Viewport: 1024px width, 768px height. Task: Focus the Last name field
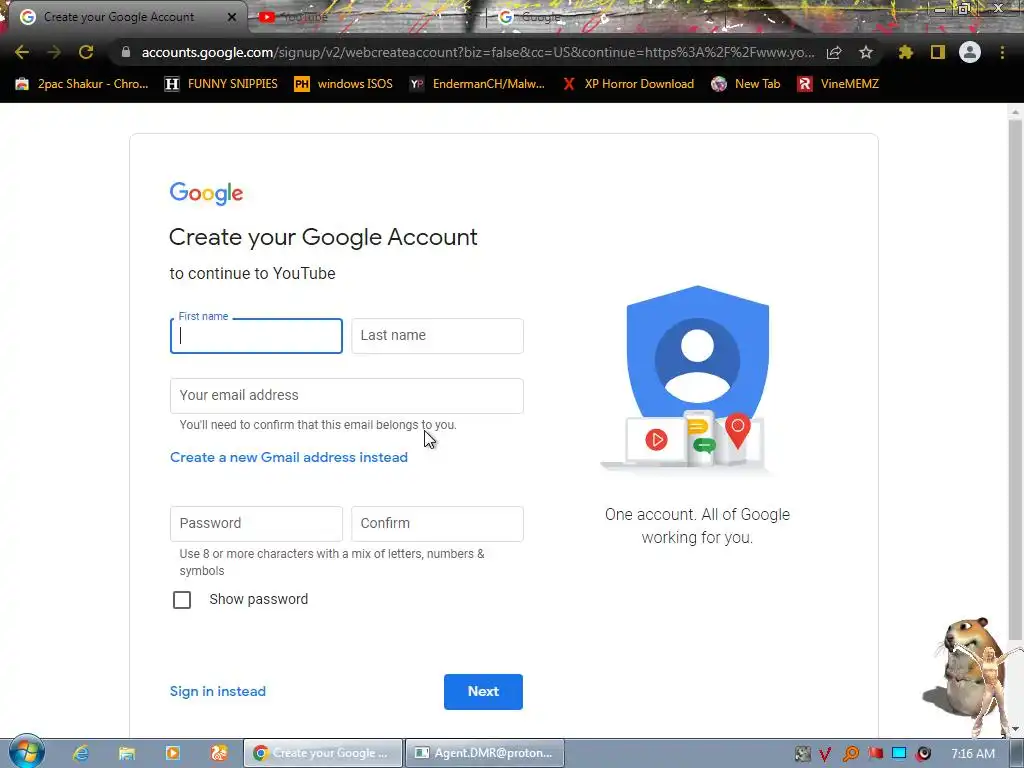[x=437, y=336]
